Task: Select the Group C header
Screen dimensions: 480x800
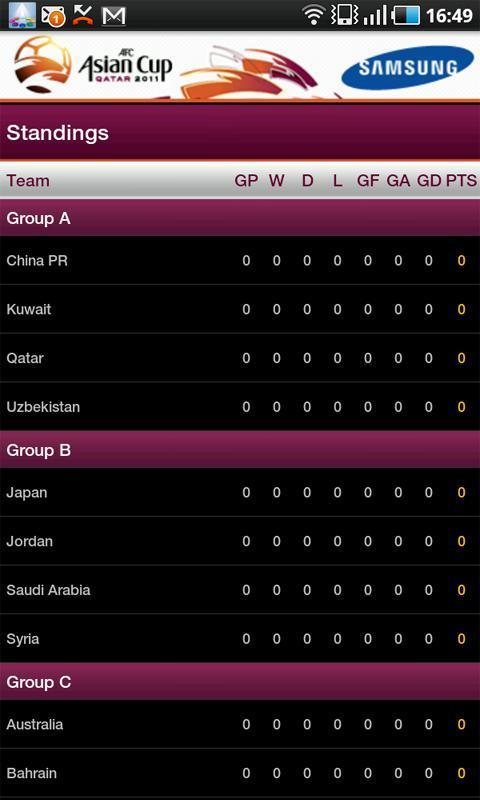Action: click(x=240, y=682)
